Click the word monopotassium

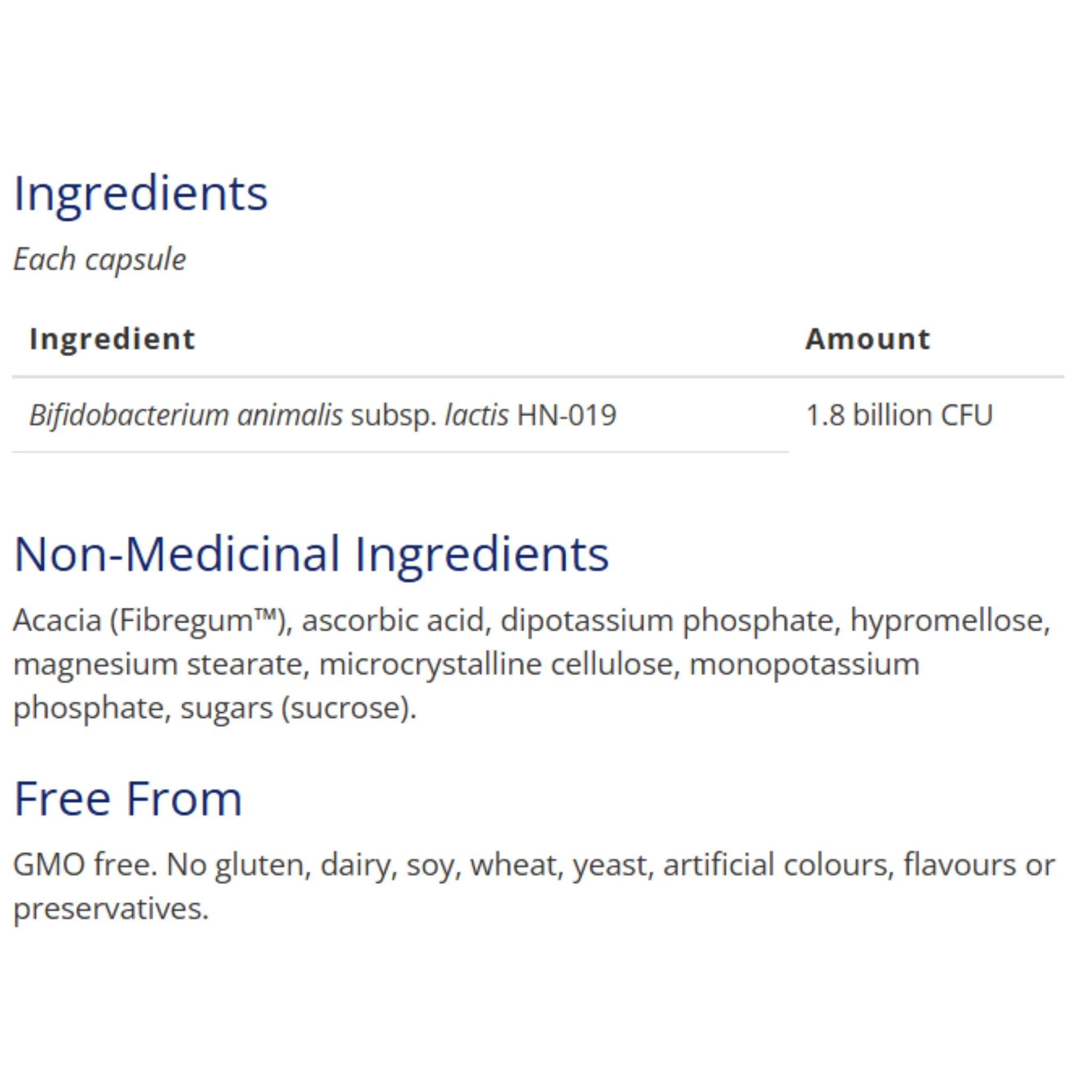(x=804, y=665)
